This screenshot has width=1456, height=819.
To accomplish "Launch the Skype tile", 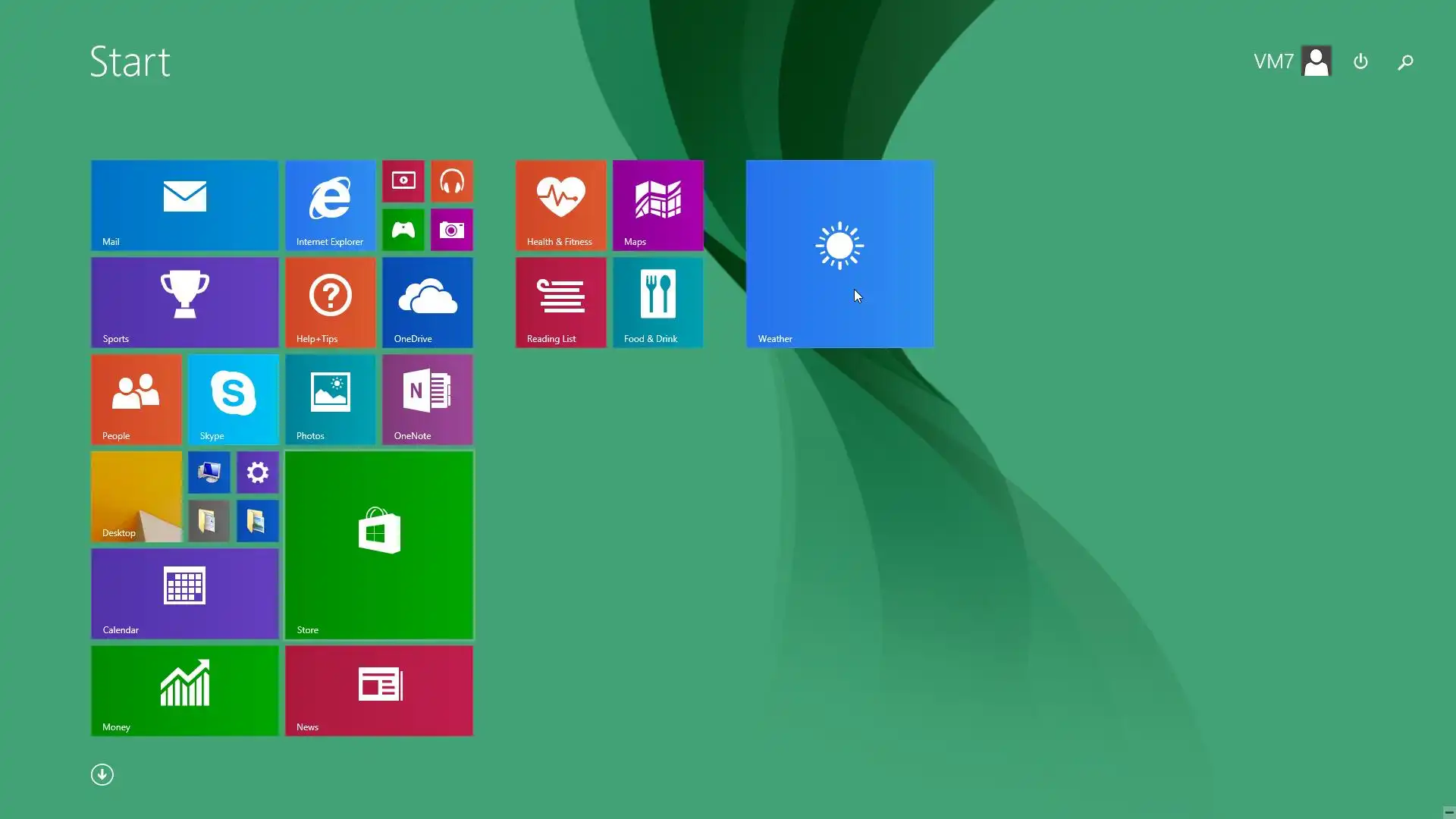I will 233,399.
